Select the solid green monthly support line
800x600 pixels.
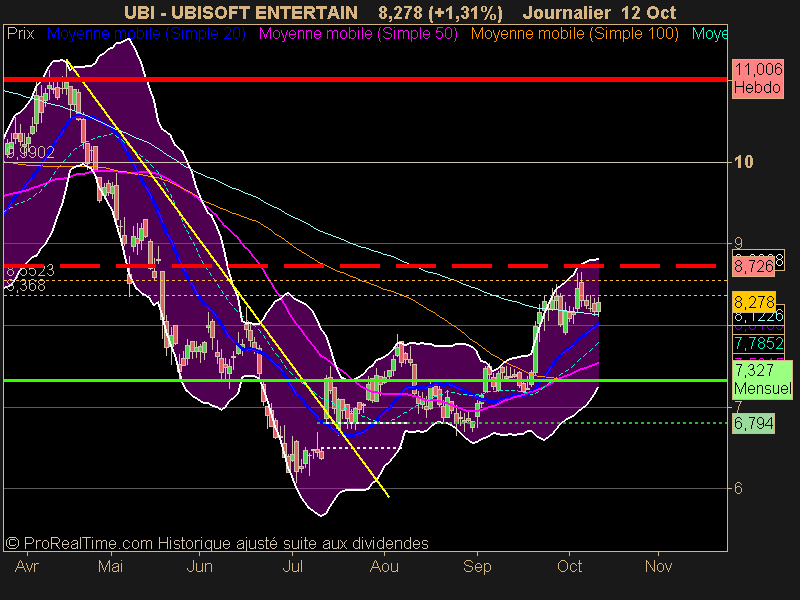(365, 381)
